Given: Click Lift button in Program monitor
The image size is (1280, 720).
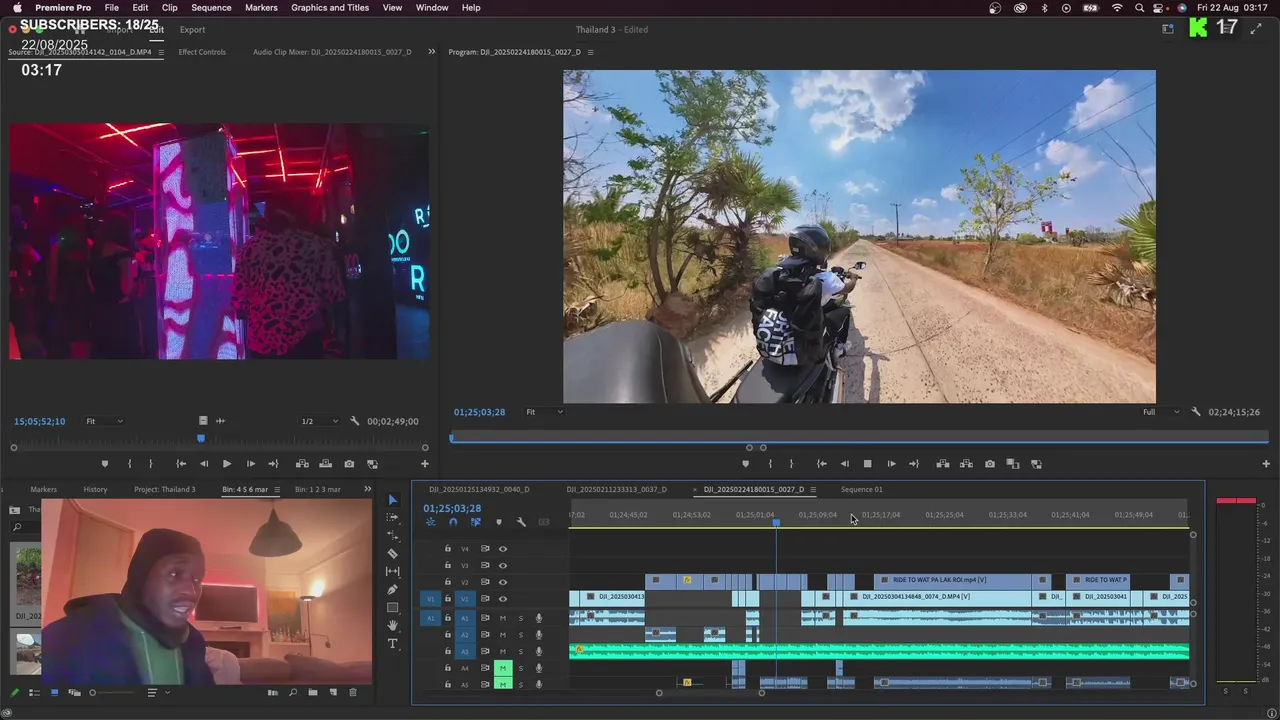Looking at the screenshot, I should point(942,464).
